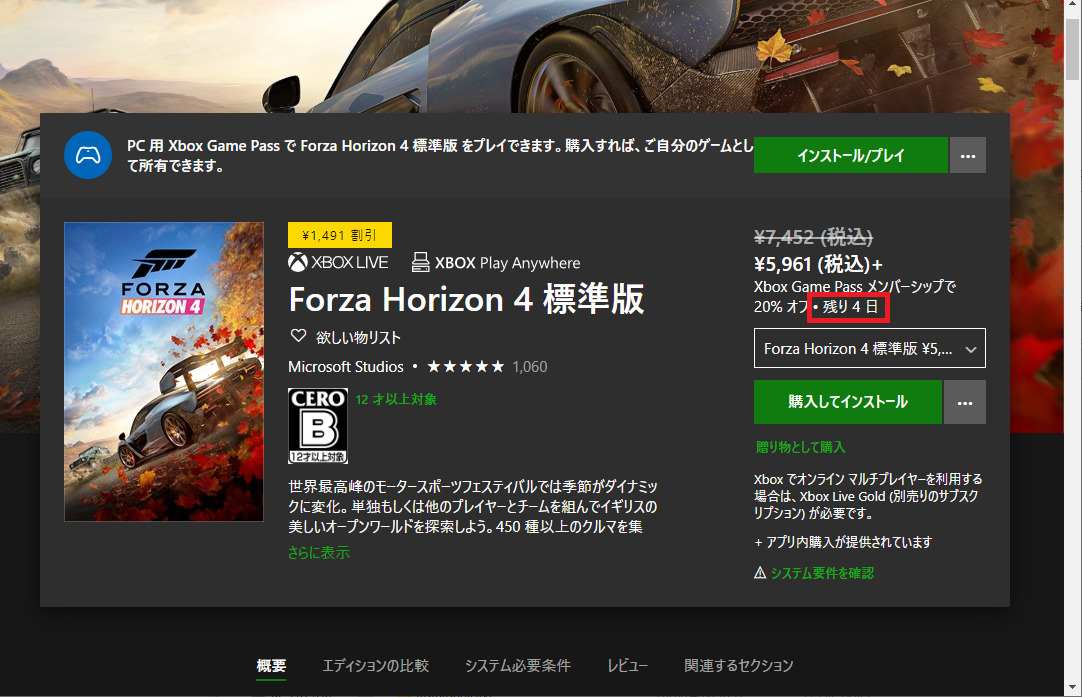Switch to エディションの比較 tab
This screenshot has width=1082, height=697.
375,665
